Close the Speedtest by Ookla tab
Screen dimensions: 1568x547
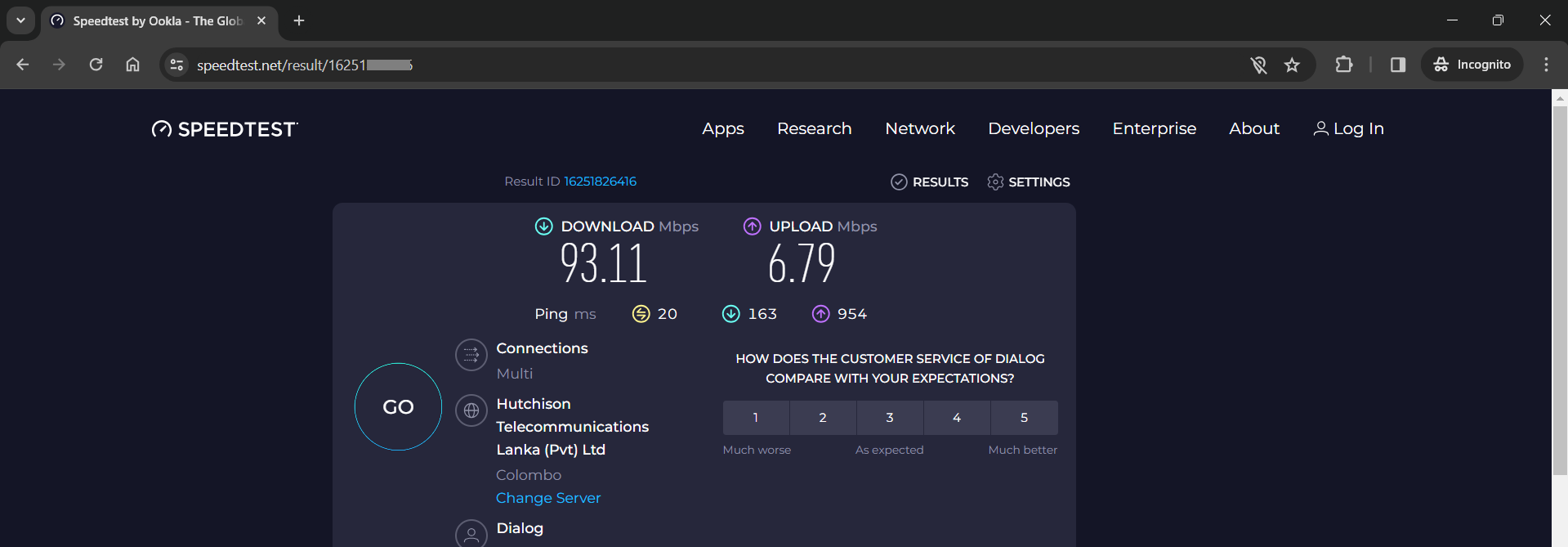pos(261,20)
